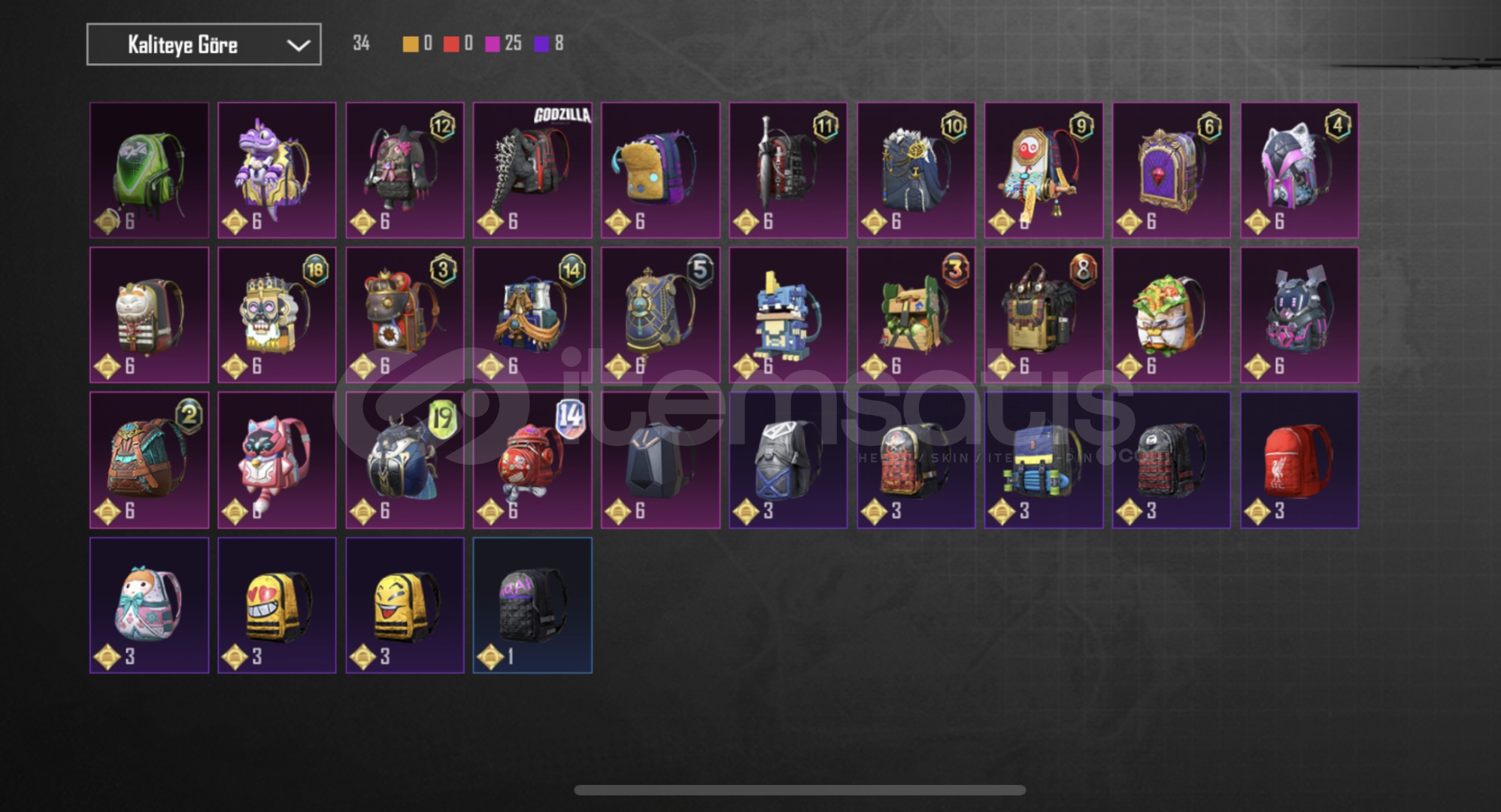Select the laughing emoji yellow backpack

tap(405, 605)
